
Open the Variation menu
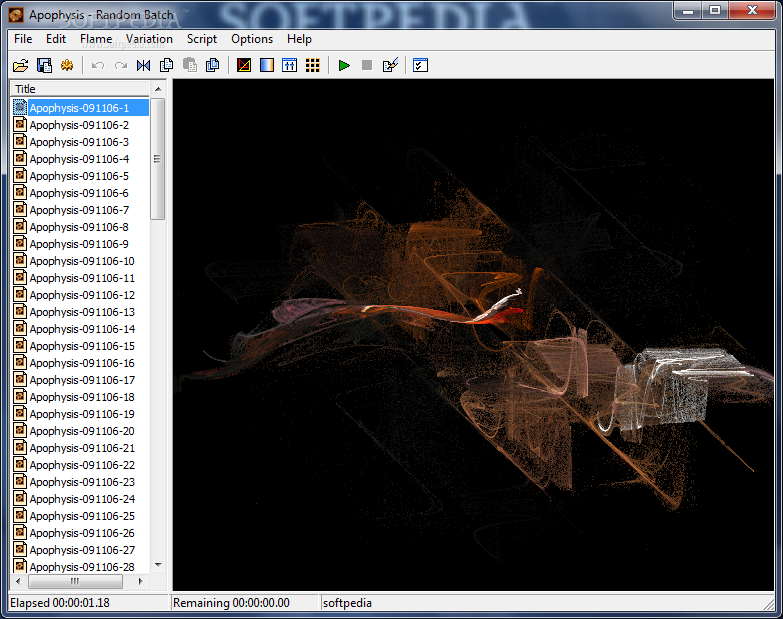[x=149, y=39]
